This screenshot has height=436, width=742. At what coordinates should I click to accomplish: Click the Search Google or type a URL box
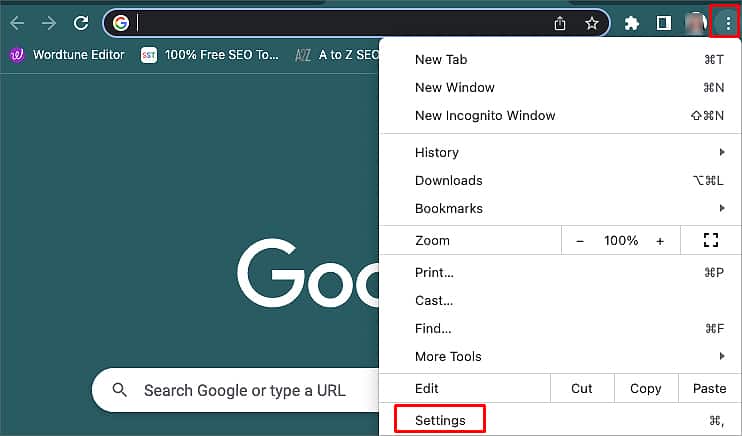236,391
